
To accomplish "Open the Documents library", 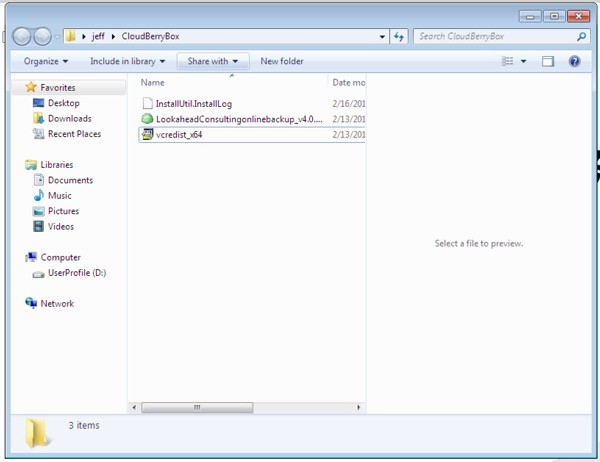I will [x=70, y=180].
